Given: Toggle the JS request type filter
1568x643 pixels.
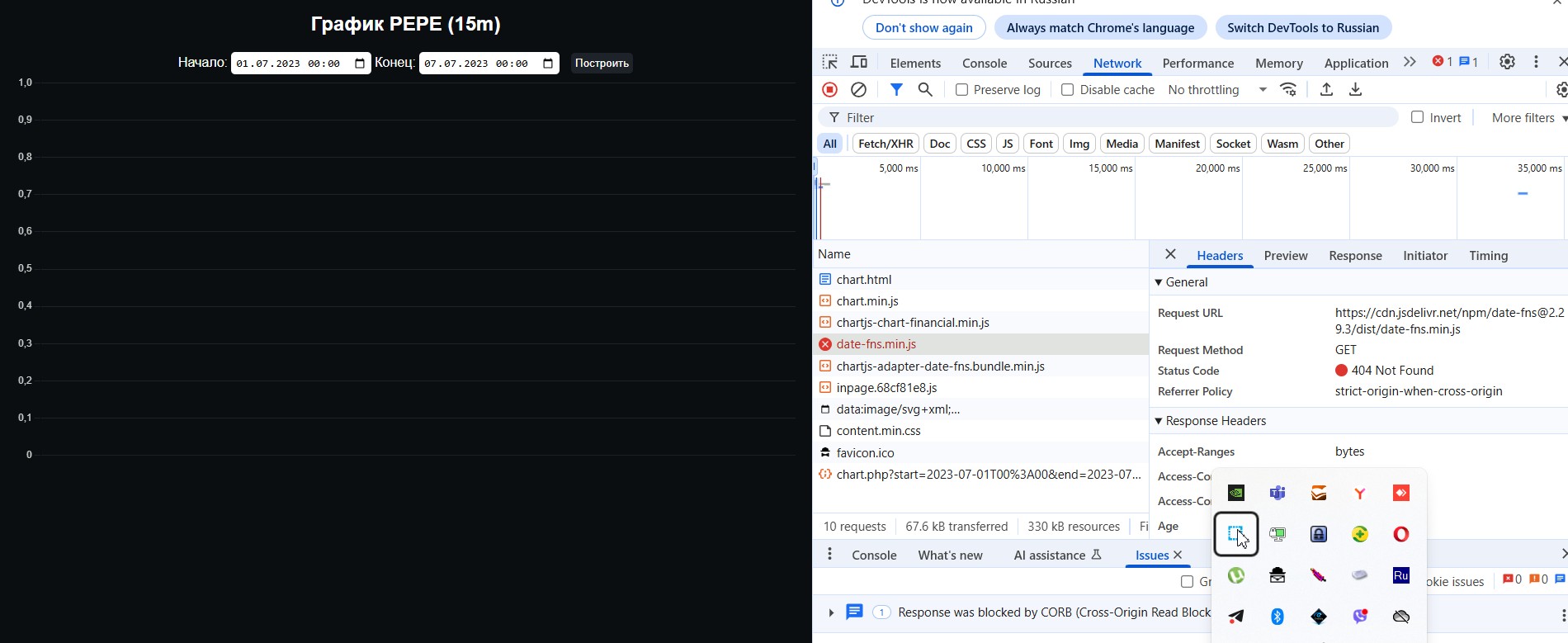Looking at the screenshot, I should pyautogui.click(x=1007, y=144).
